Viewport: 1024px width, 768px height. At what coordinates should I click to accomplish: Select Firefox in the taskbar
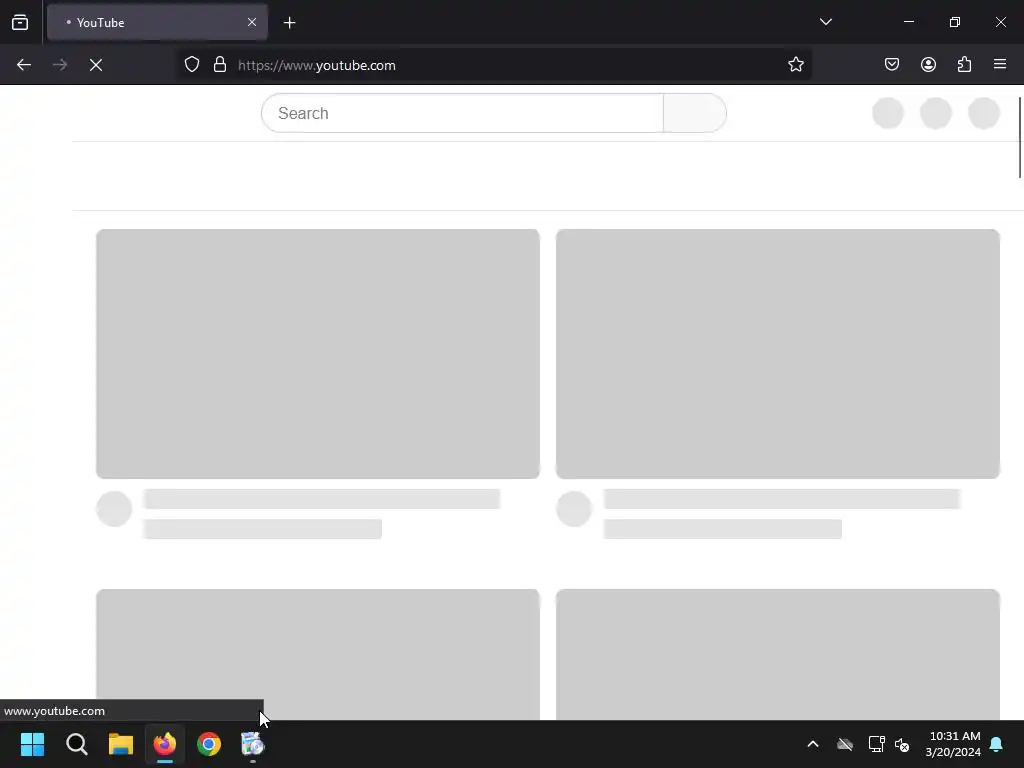pos(165,744)
